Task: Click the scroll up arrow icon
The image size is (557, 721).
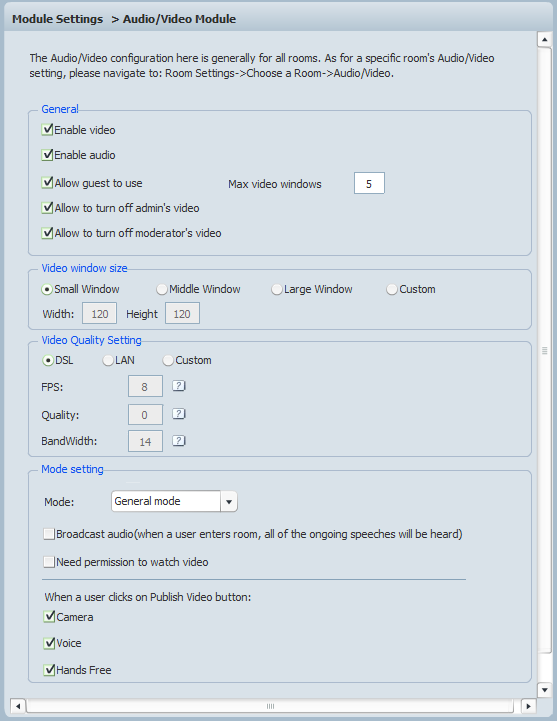Action: point(545,40)
